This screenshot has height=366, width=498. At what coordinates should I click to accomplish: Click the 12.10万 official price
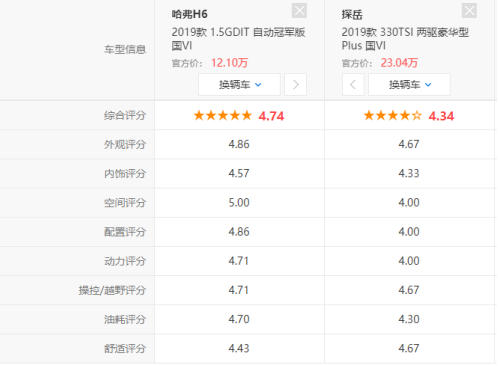pyautogui.click(x=229, y=63)
